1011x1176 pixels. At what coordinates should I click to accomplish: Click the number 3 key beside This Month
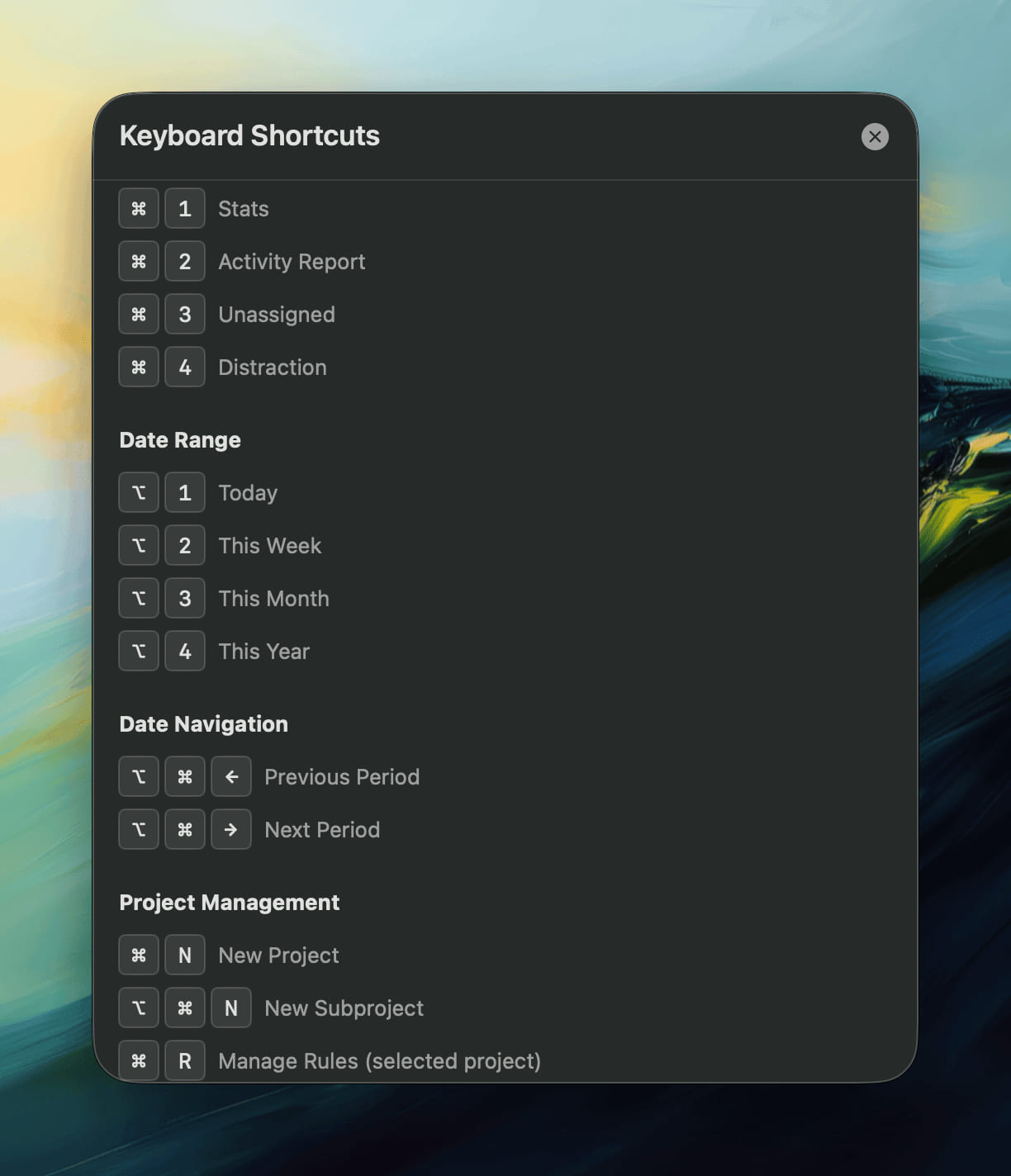pyautogui.click(x=185, y=599)
